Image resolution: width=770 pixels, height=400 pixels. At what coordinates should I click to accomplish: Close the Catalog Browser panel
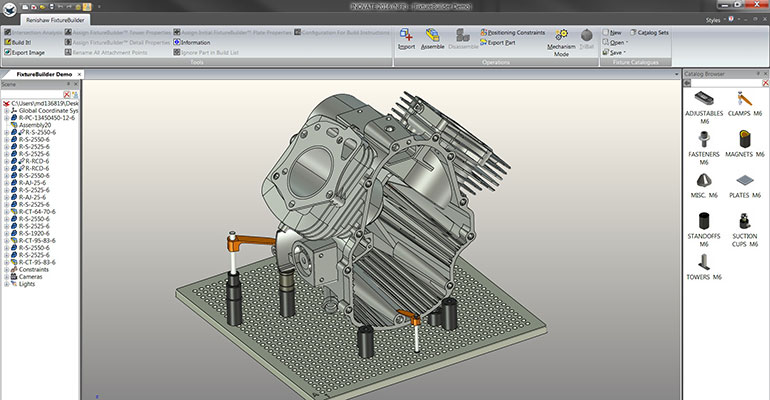(x=765, y=74)
